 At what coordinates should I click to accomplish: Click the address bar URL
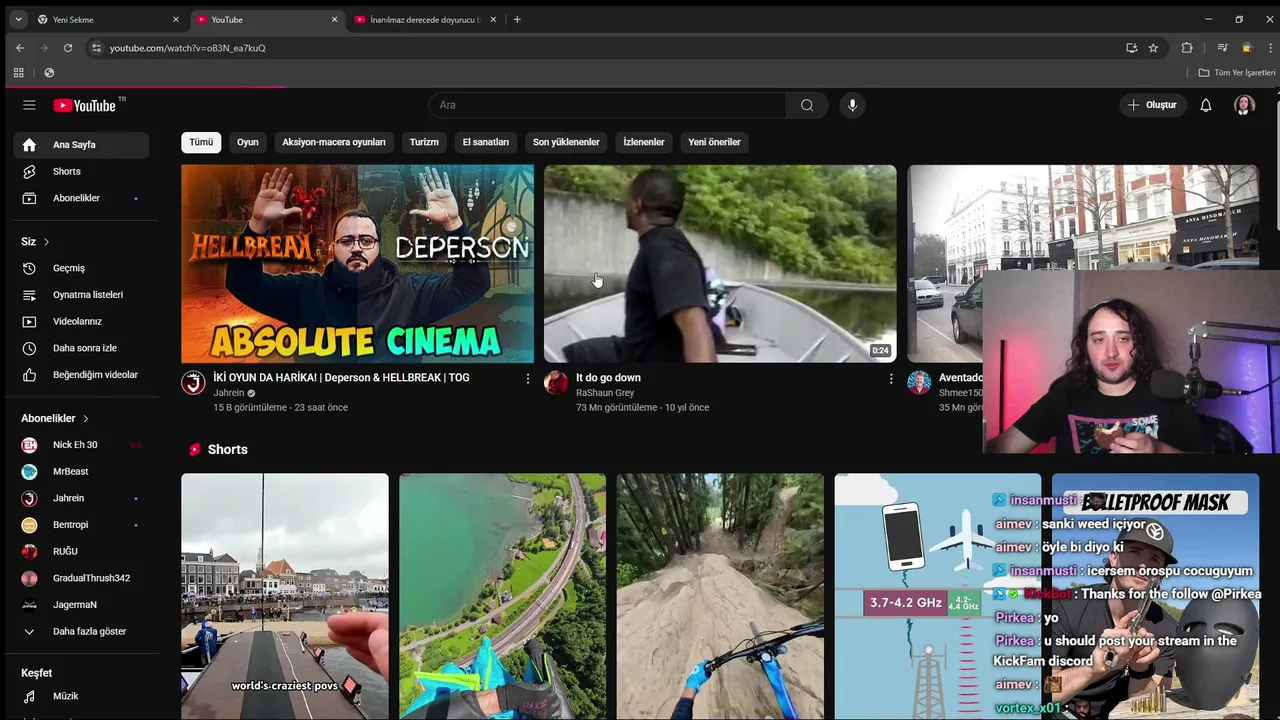[187, 48]
